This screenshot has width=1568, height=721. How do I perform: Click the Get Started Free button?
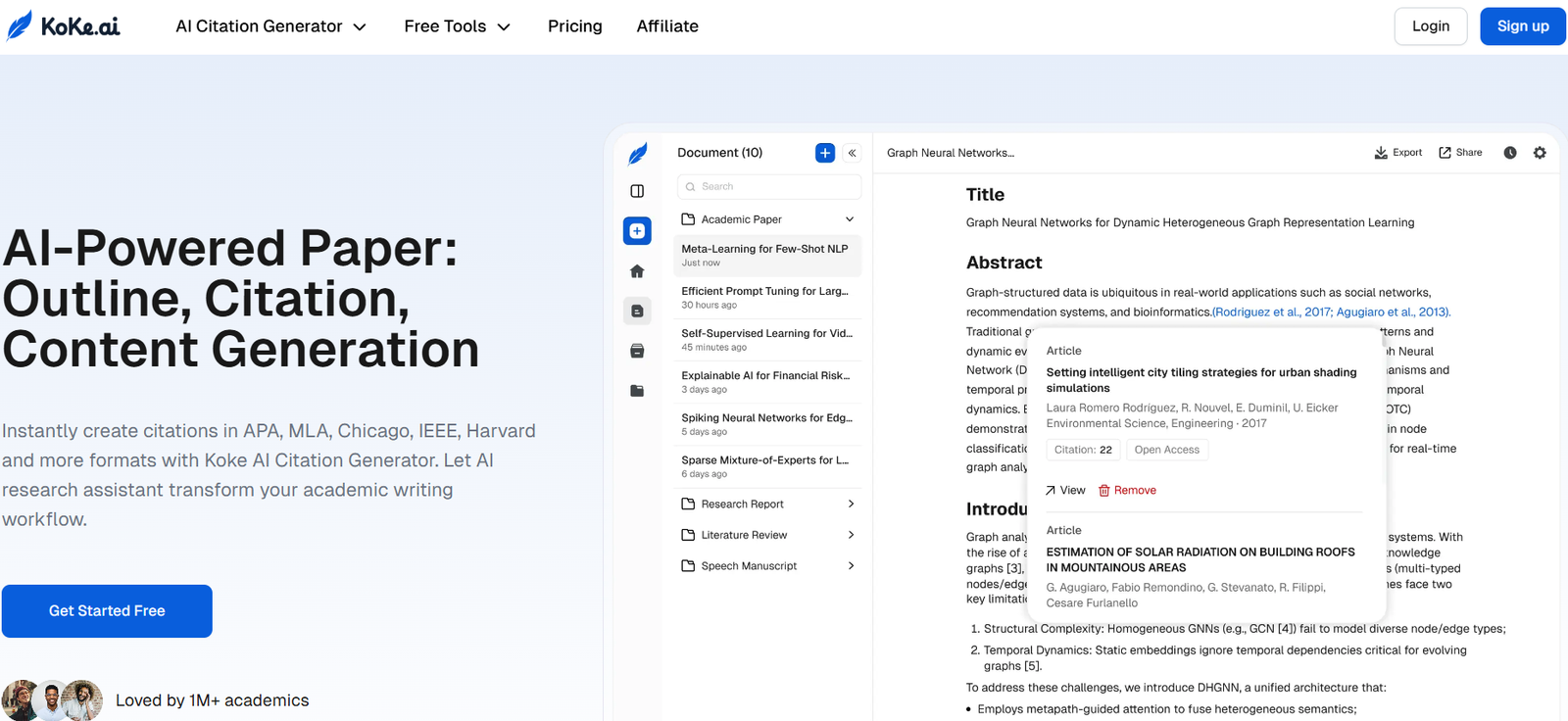point(107,610)
